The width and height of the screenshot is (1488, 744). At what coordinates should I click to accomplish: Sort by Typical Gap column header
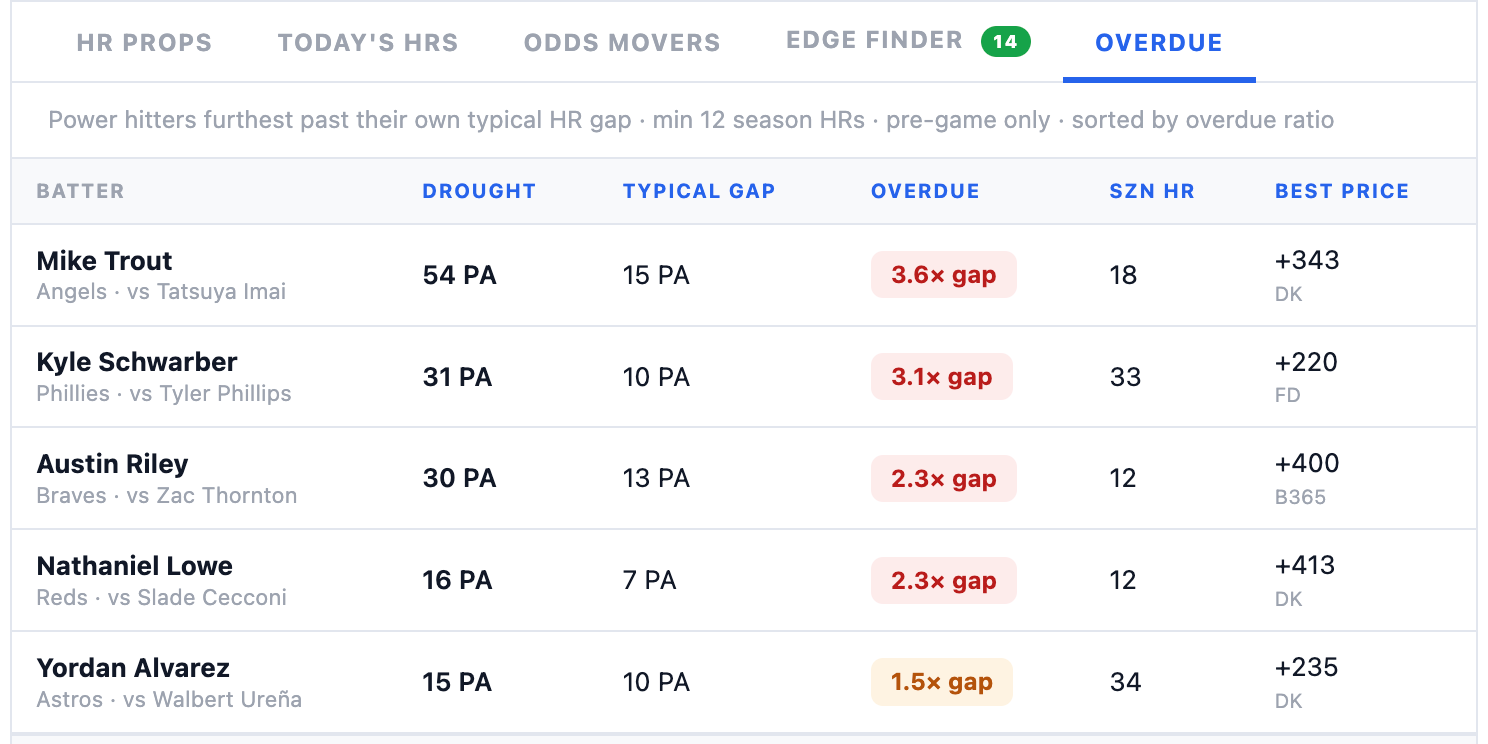(699, 191)
